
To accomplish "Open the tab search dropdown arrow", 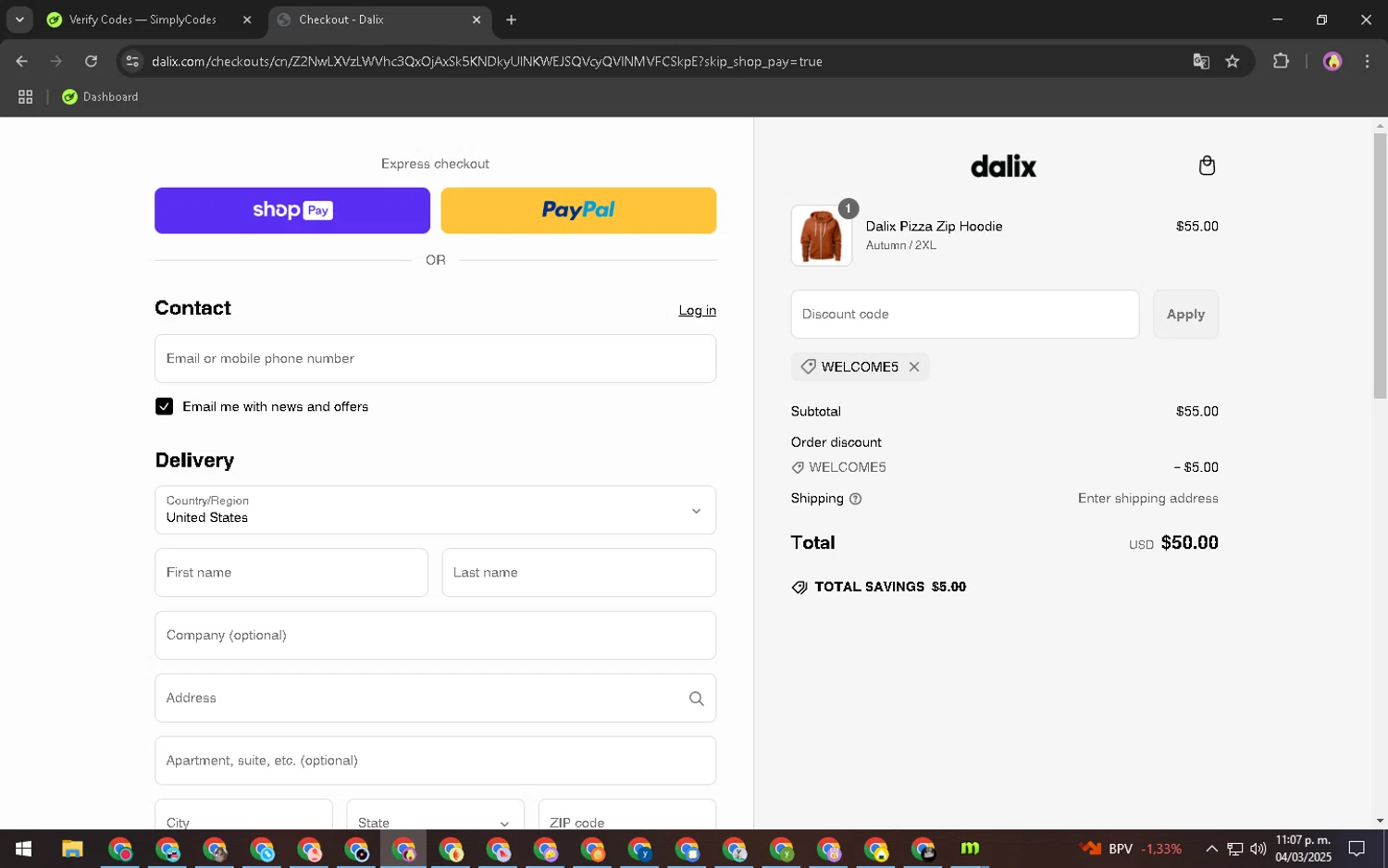I will [x=19, y=19].
